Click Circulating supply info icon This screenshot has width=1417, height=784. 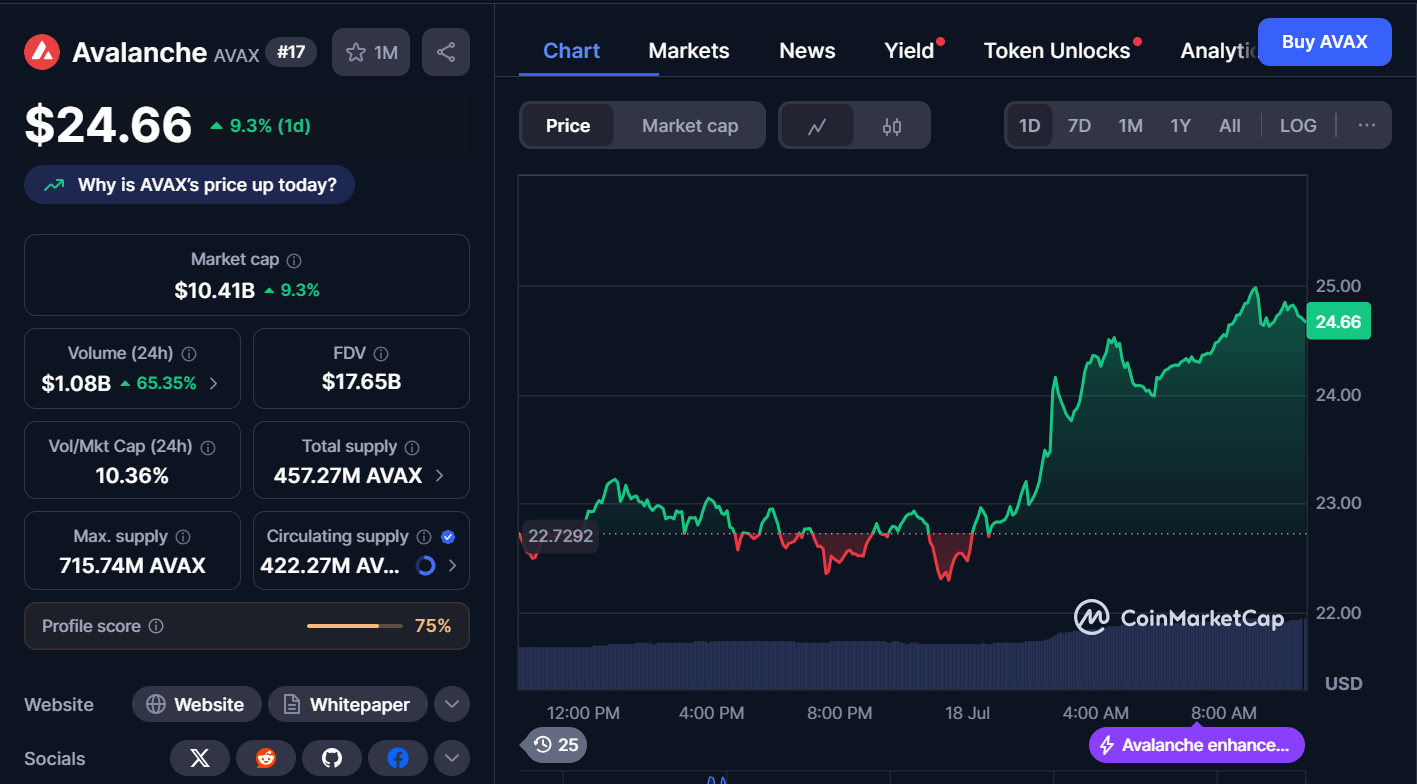(x=424, y=537)
